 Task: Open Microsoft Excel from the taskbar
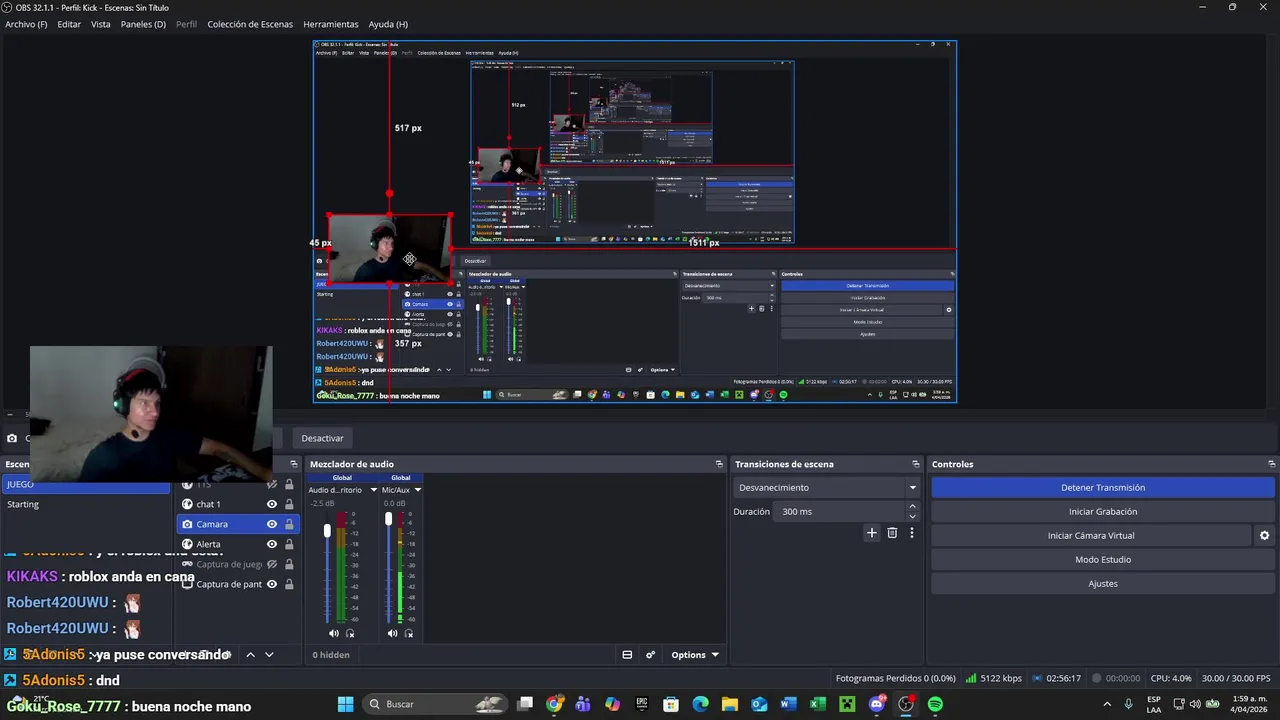(818, 704)
